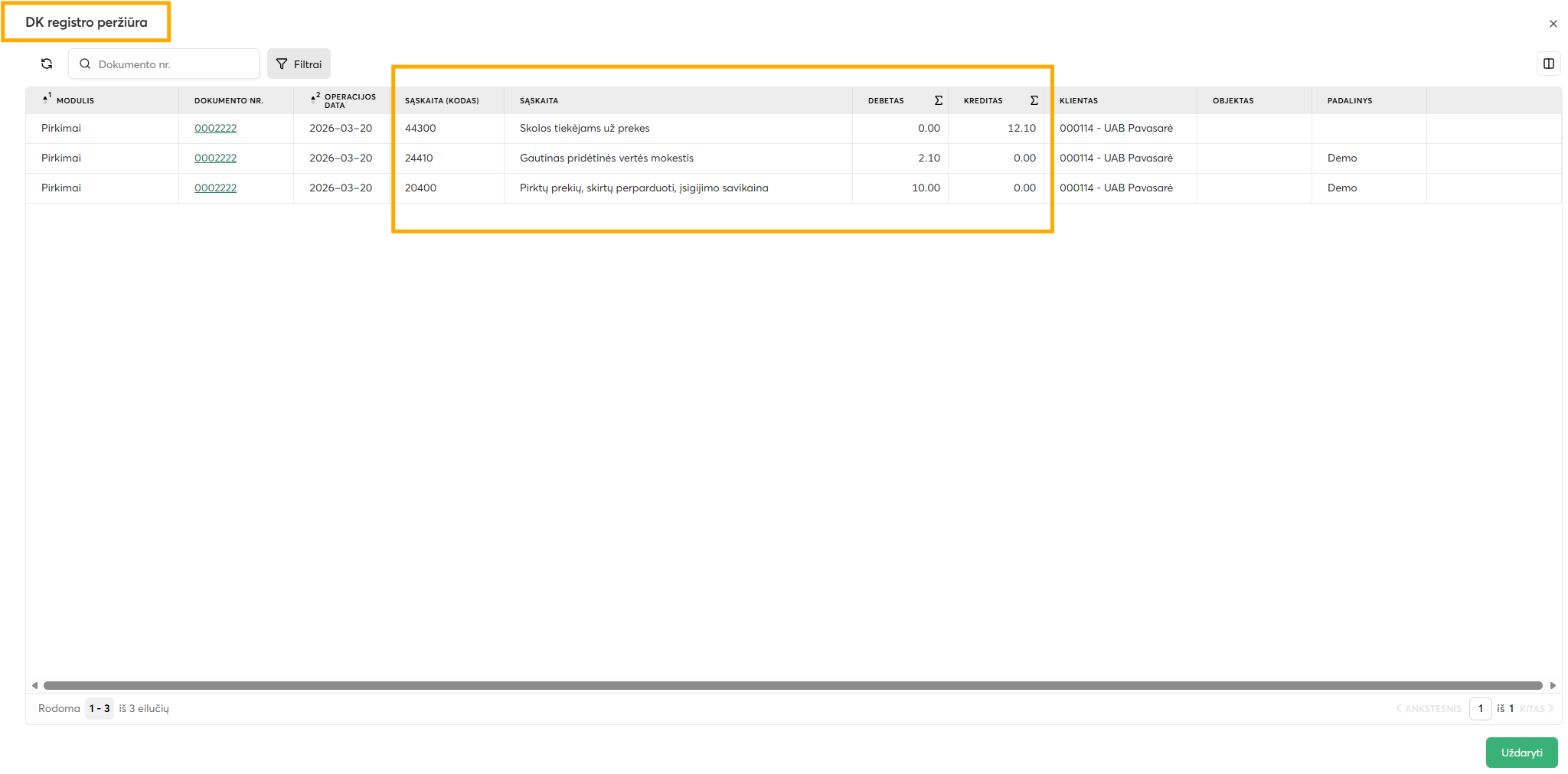Click the column layout chooser icon
This screenshot has height=774, width=1568.
tap(1548, 64)
